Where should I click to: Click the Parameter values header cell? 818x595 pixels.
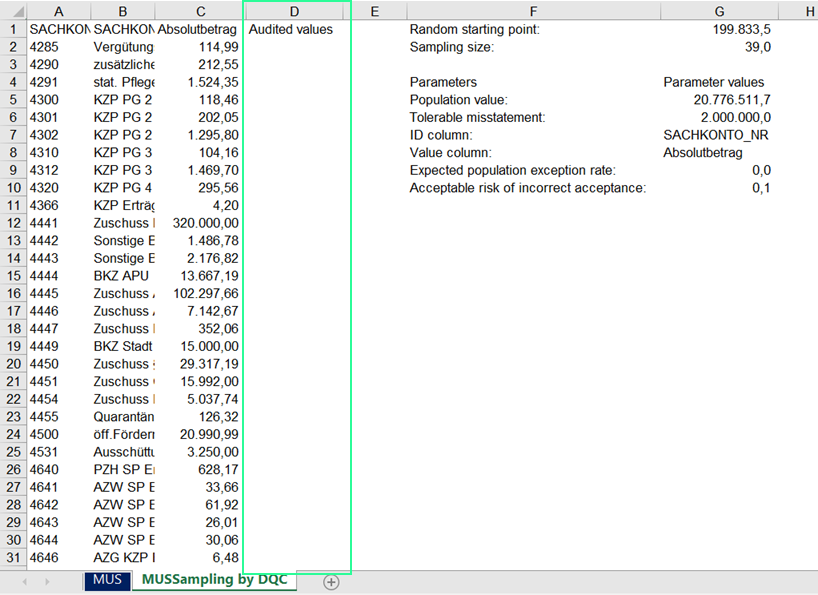click(x=718, y=82)
